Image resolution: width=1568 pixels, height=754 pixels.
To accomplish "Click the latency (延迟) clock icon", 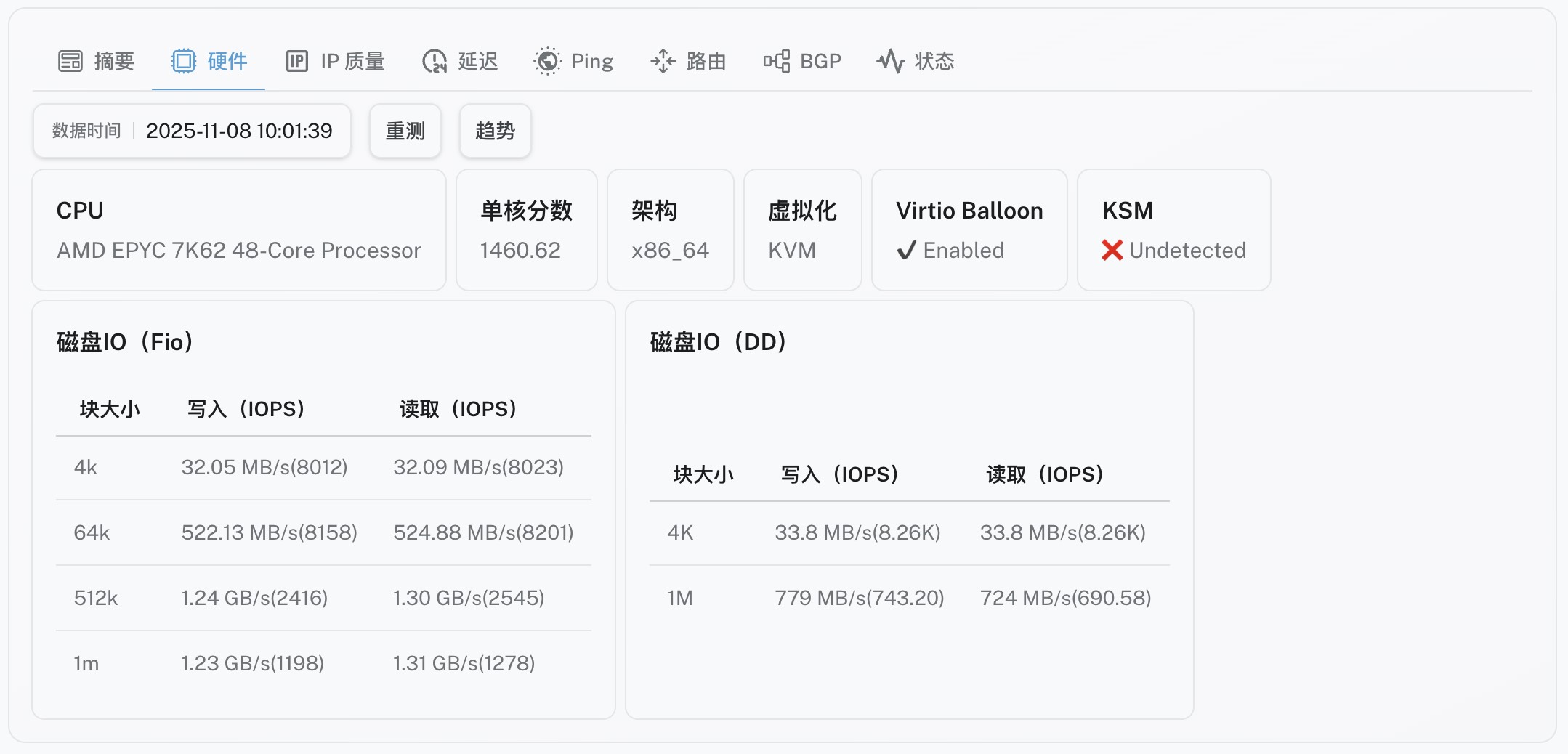I will click(x=435, y=62).
